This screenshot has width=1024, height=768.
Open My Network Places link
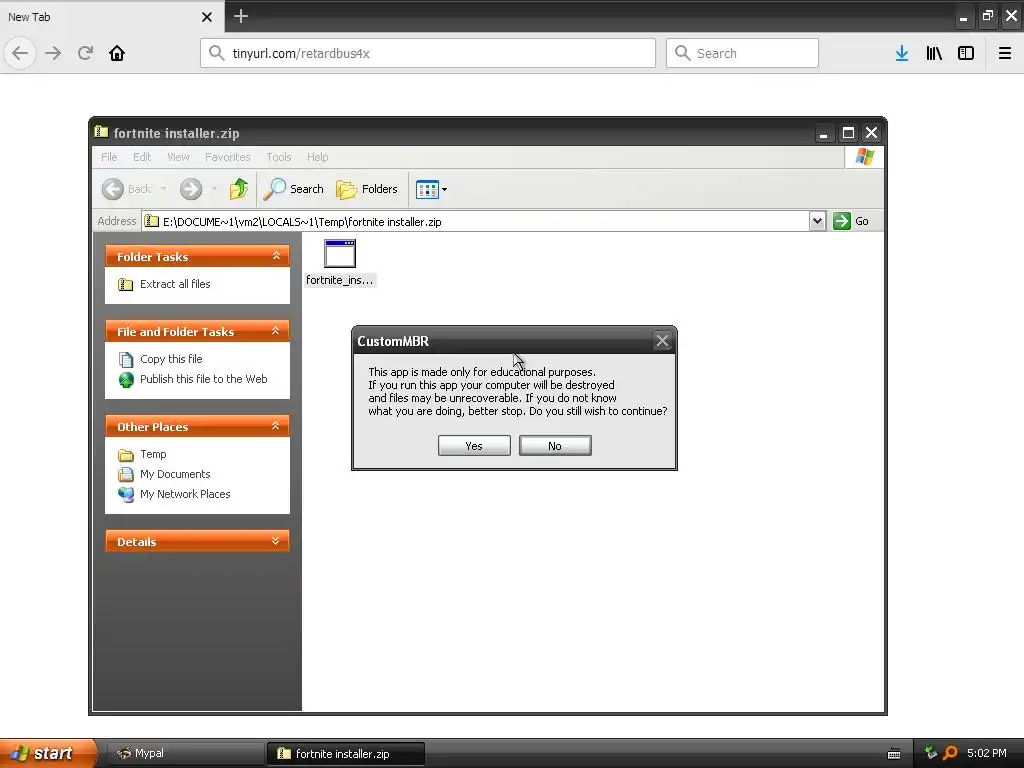coord(185,494)
